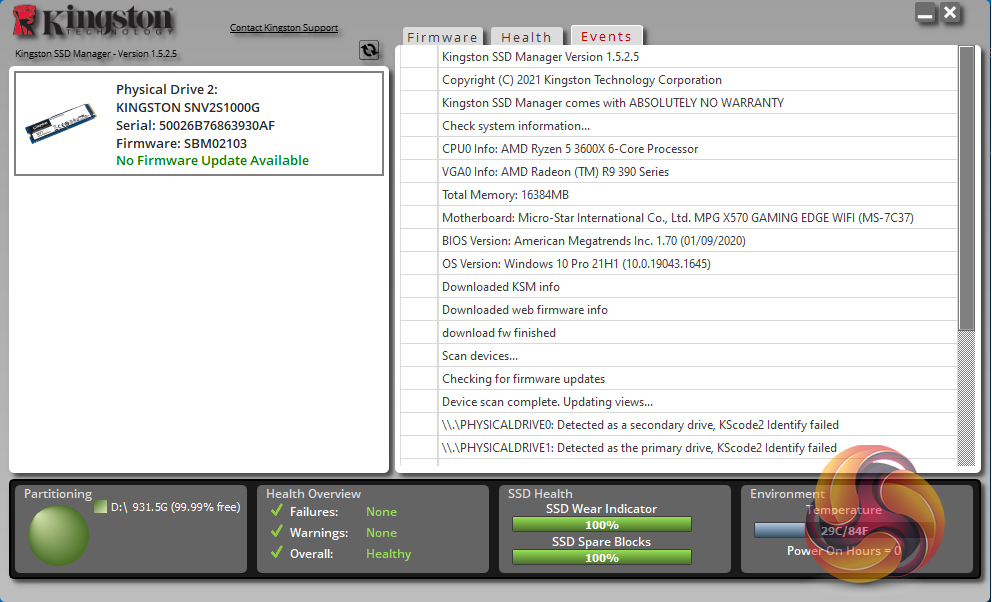
Task: Select the Events tab
Action: [606, 36]
